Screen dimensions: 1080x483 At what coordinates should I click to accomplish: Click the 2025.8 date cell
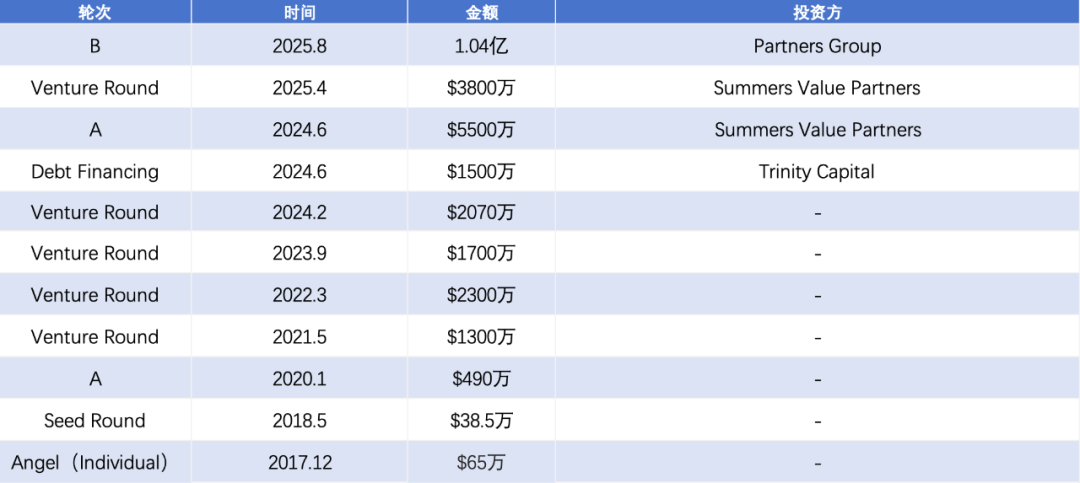pyautogui.click(x=300, y=46)
